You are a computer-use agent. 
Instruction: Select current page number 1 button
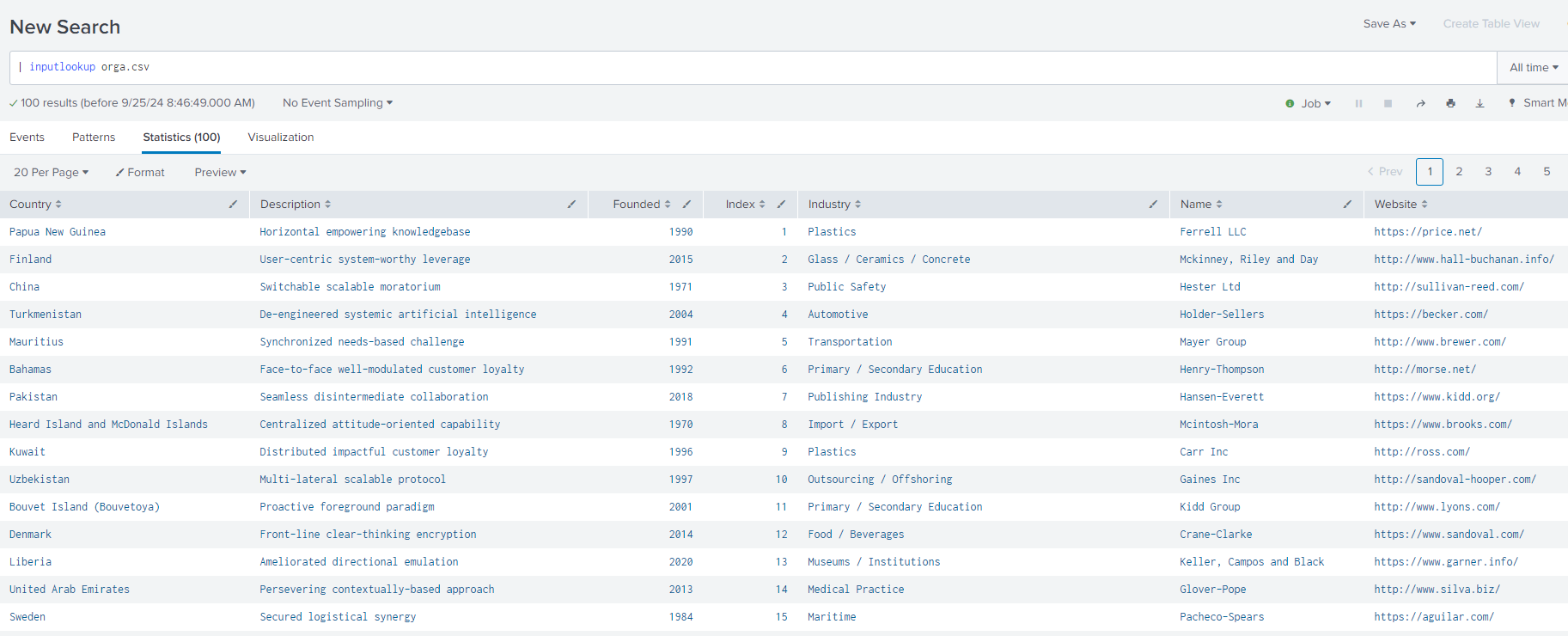pyautogui.click(x=1430, y=172)
